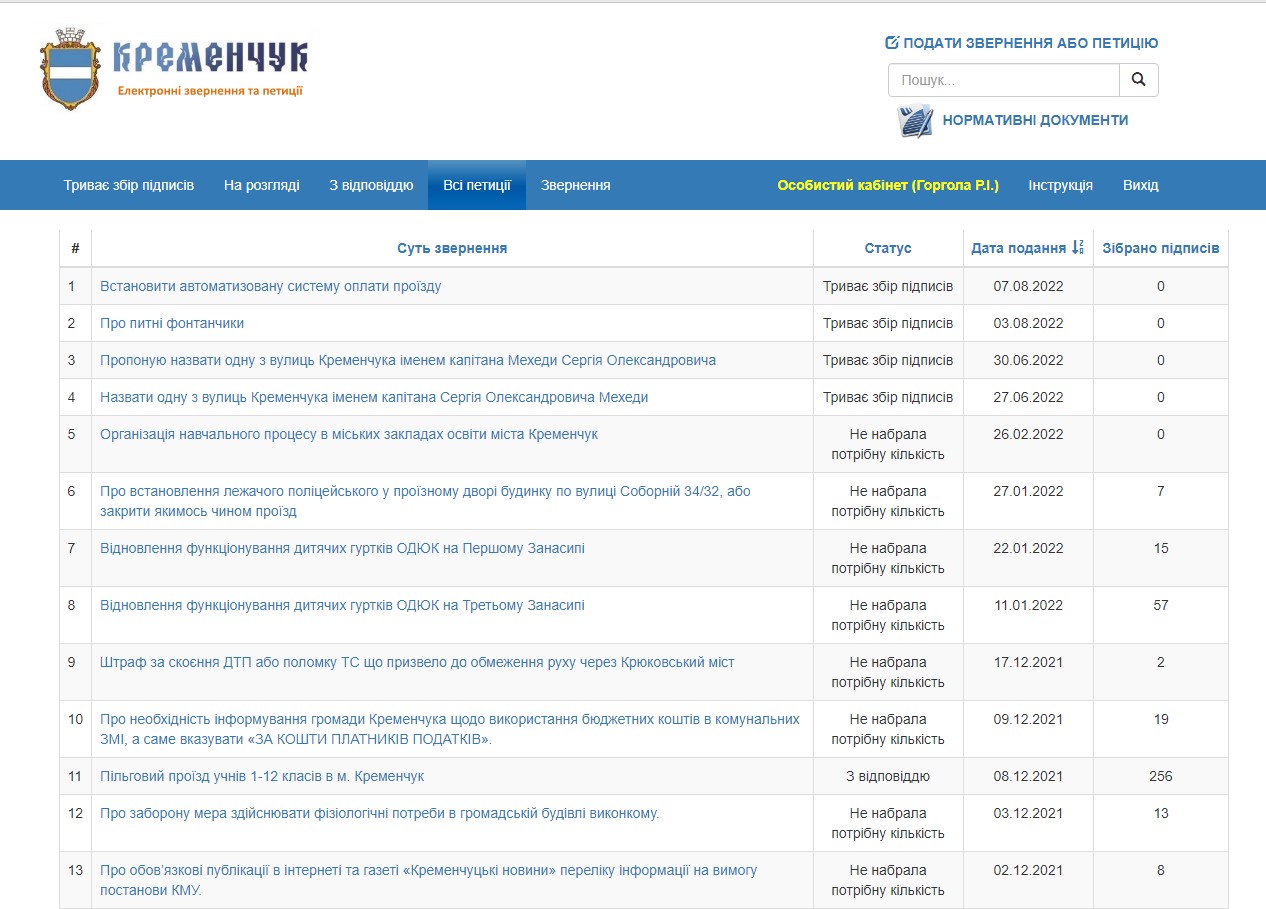
Task: Click the sort icon by Дата подання
Action: click(x=1077, y=248)
